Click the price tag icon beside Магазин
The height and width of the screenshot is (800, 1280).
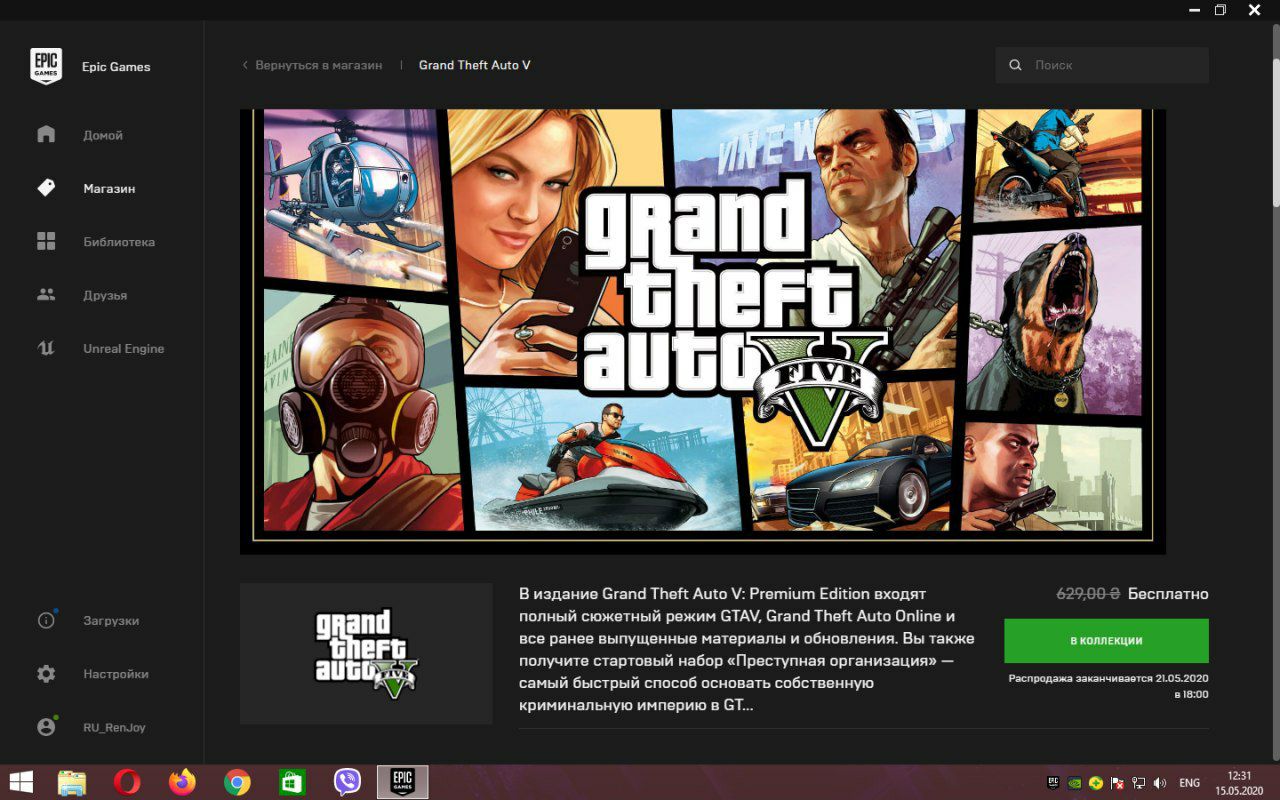pyautogui.click(x=46, y=188)
